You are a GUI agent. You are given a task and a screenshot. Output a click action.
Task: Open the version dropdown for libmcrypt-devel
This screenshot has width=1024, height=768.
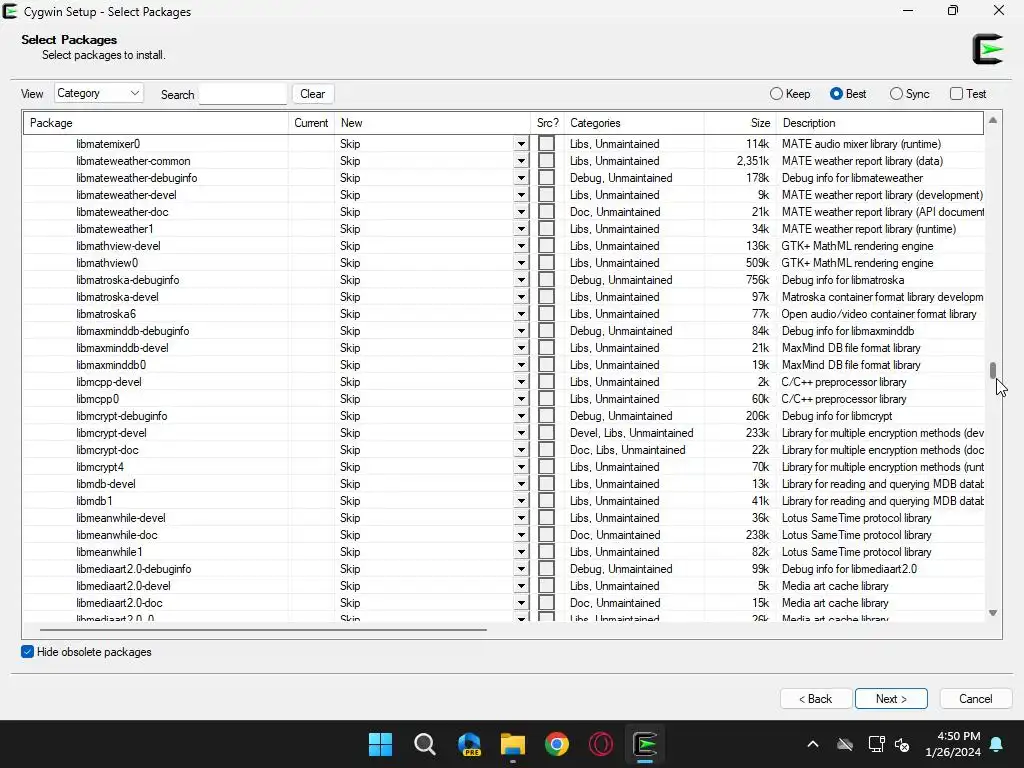click(x=521, y=433)
